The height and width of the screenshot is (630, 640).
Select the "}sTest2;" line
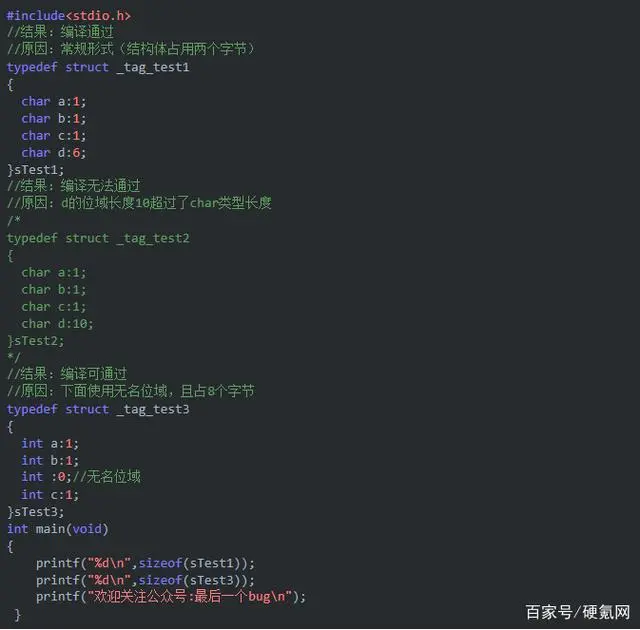[35, 340]
